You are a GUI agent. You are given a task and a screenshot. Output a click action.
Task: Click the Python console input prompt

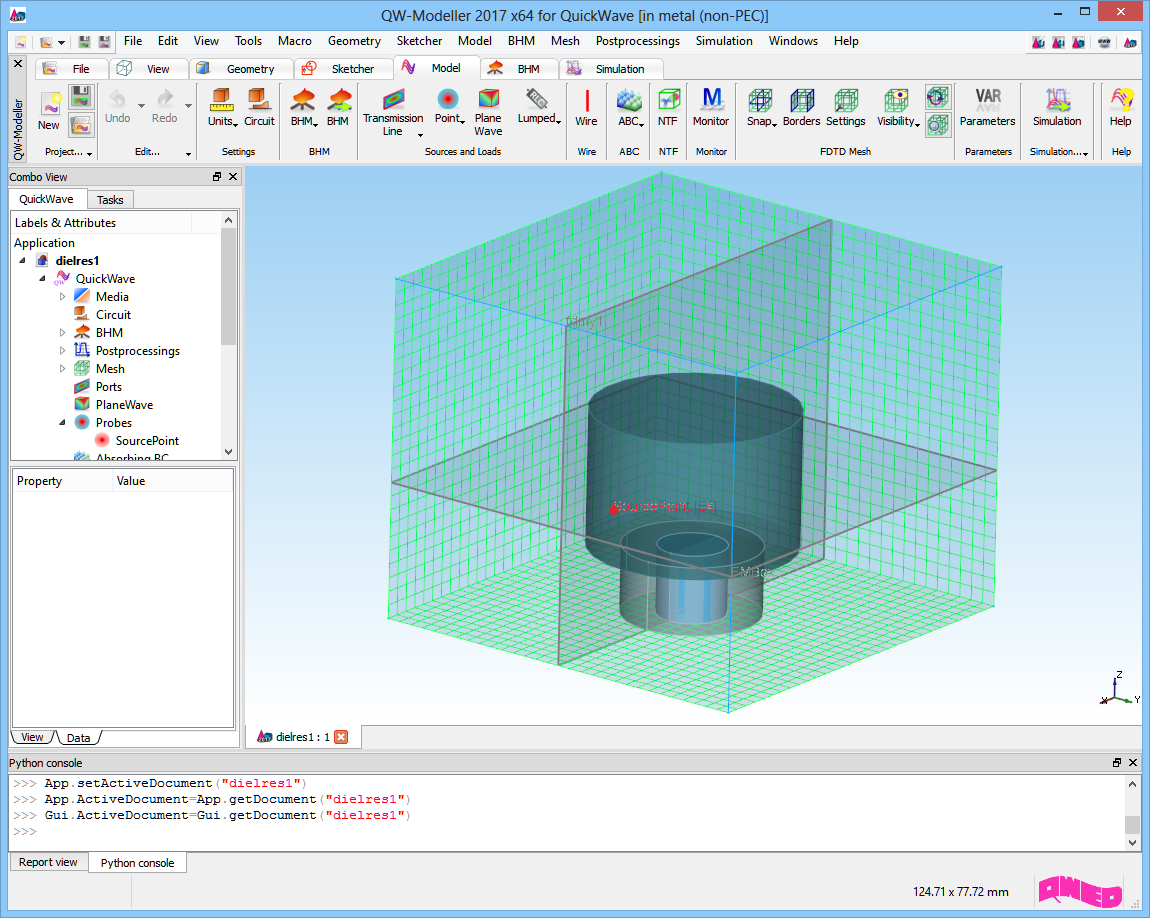point(25,831)
